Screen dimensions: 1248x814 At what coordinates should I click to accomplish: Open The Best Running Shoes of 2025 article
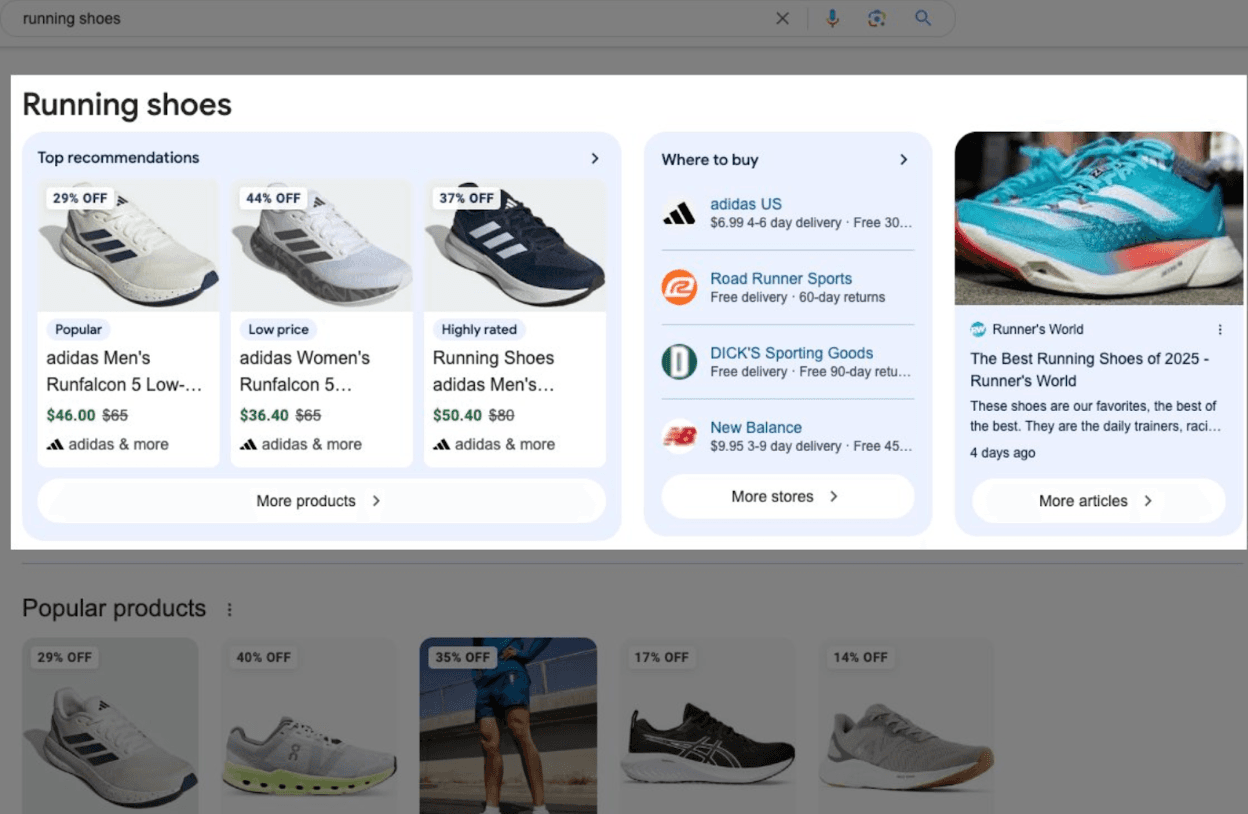pos(1090,369)
